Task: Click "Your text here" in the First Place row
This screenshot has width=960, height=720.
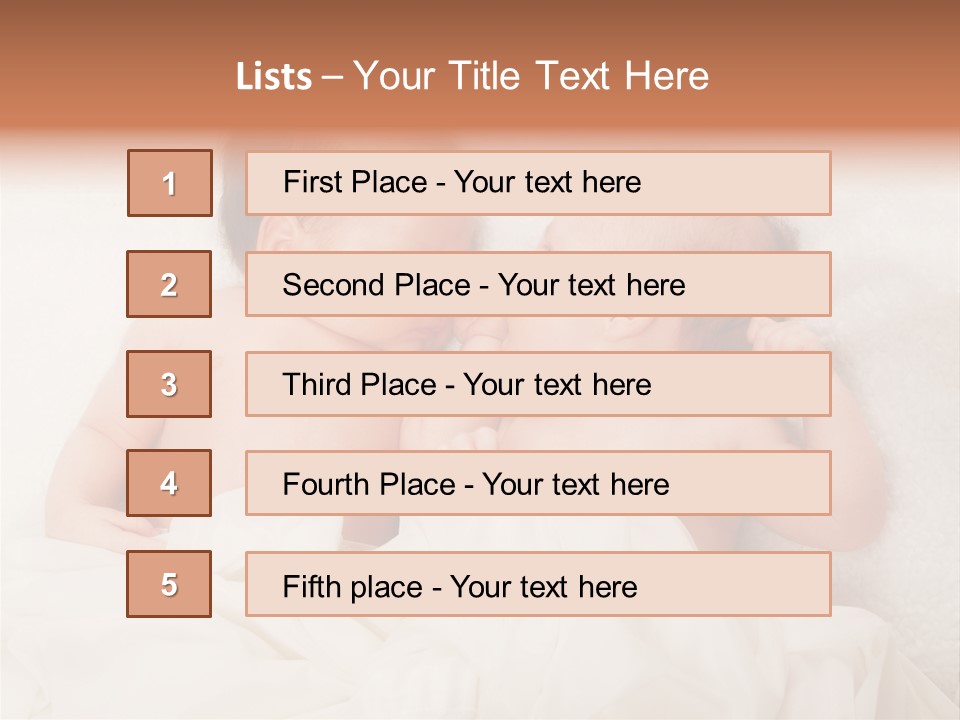Action: coord(547,182)
